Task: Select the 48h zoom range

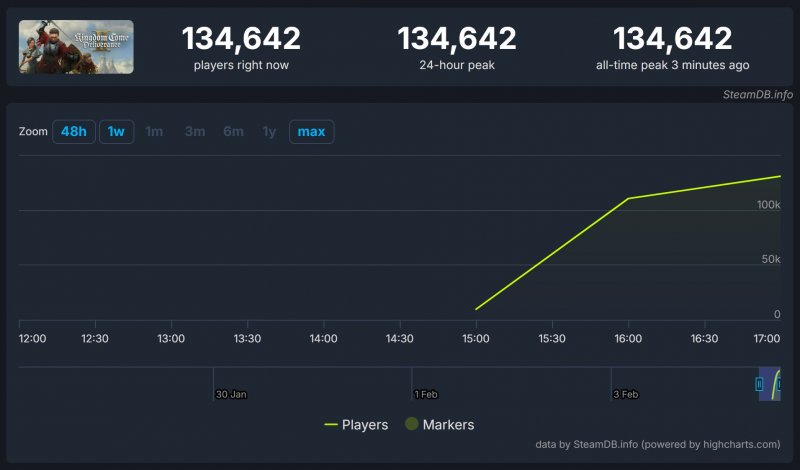Action: 73,132
